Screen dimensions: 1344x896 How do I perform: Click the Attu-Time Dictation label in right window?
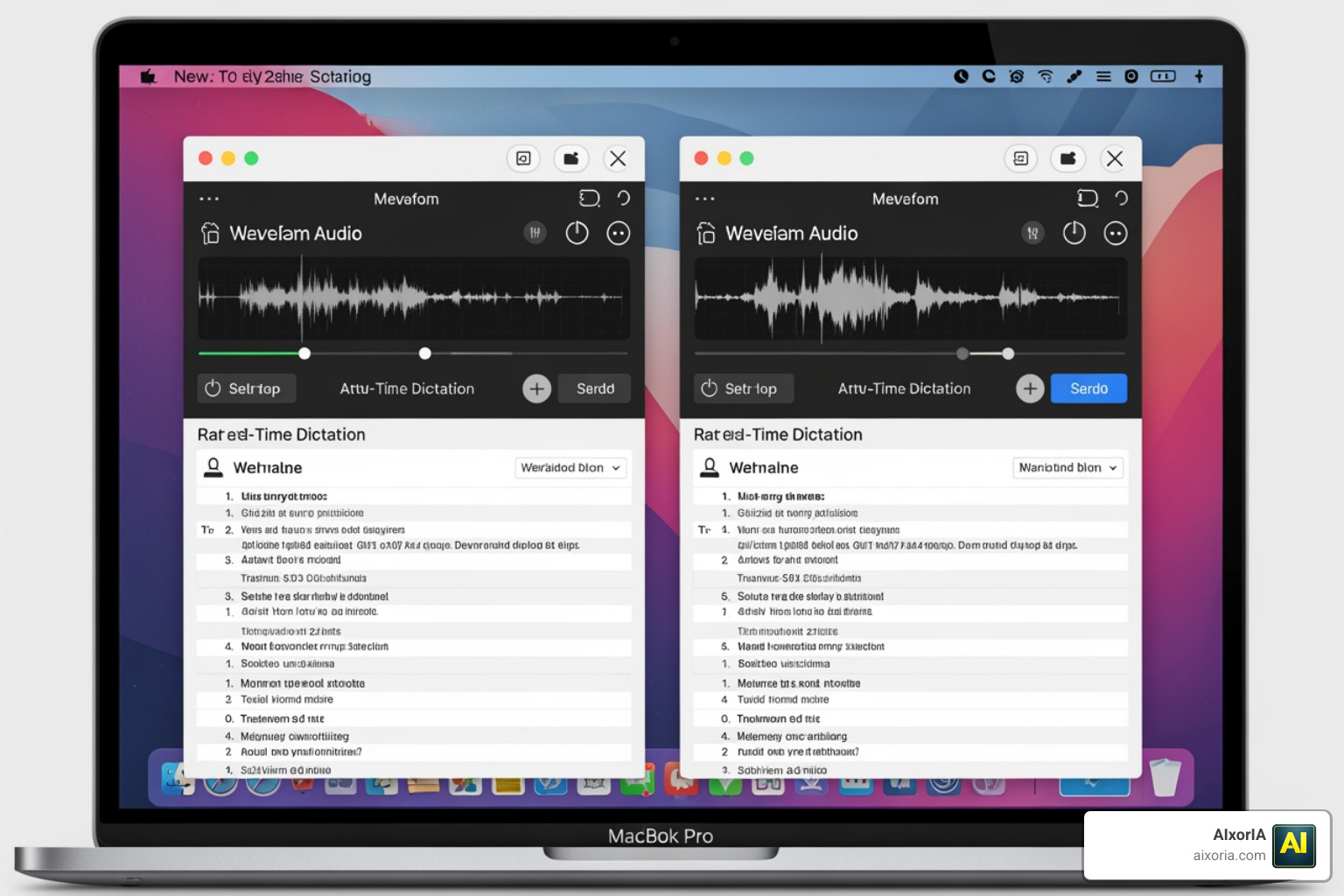904,388
